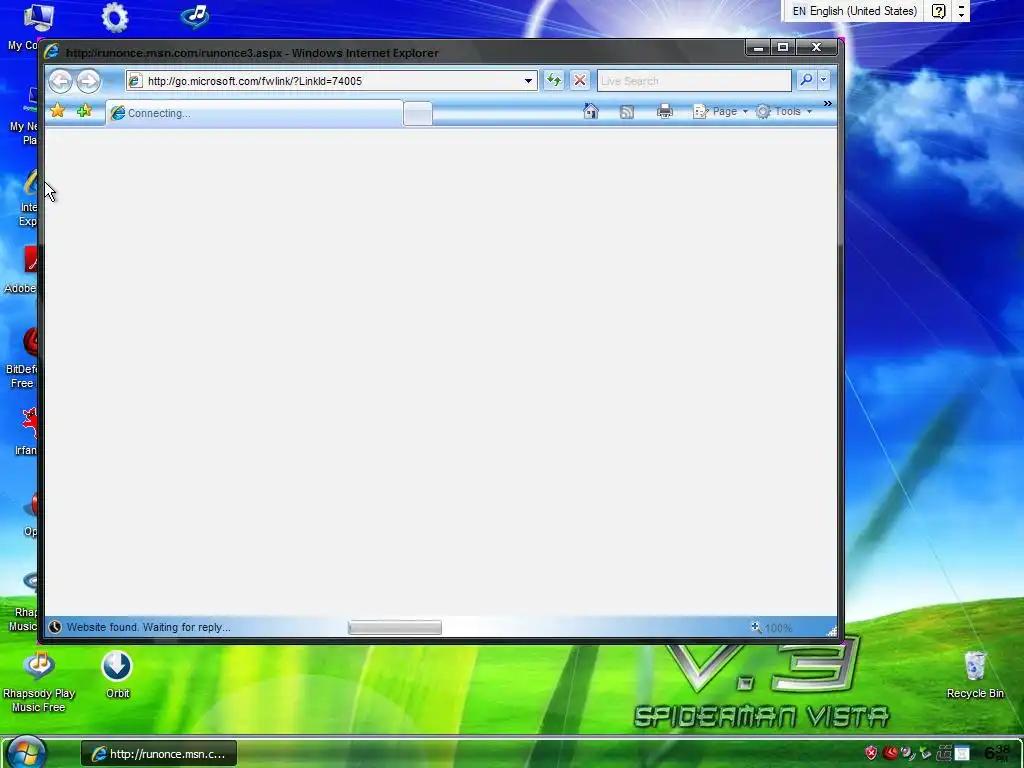The width and height of the screenshot is (1024, 768).
Task: Click the language bar options arrow
Action: [961, 11]
